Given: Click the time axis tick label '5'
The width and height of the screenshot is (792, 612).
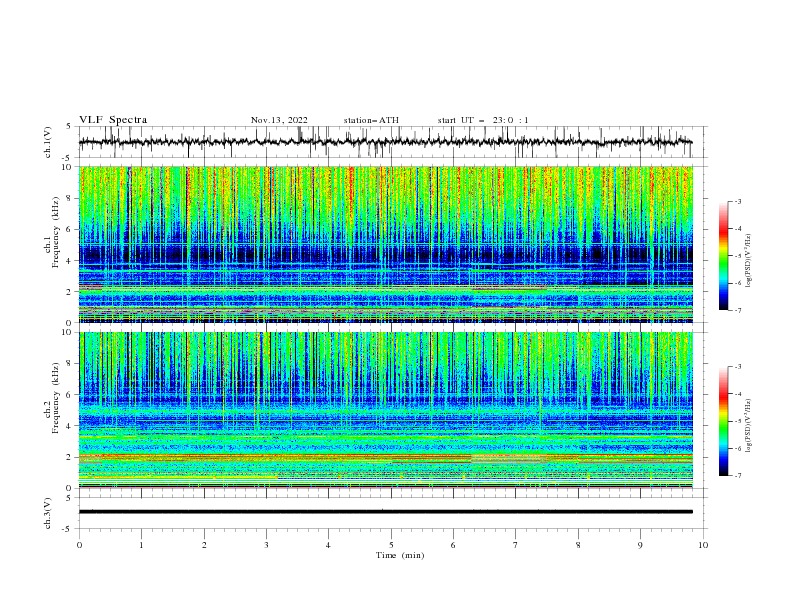Looking at the screenshot, I should pyautogui.click(x=391, y=545).
